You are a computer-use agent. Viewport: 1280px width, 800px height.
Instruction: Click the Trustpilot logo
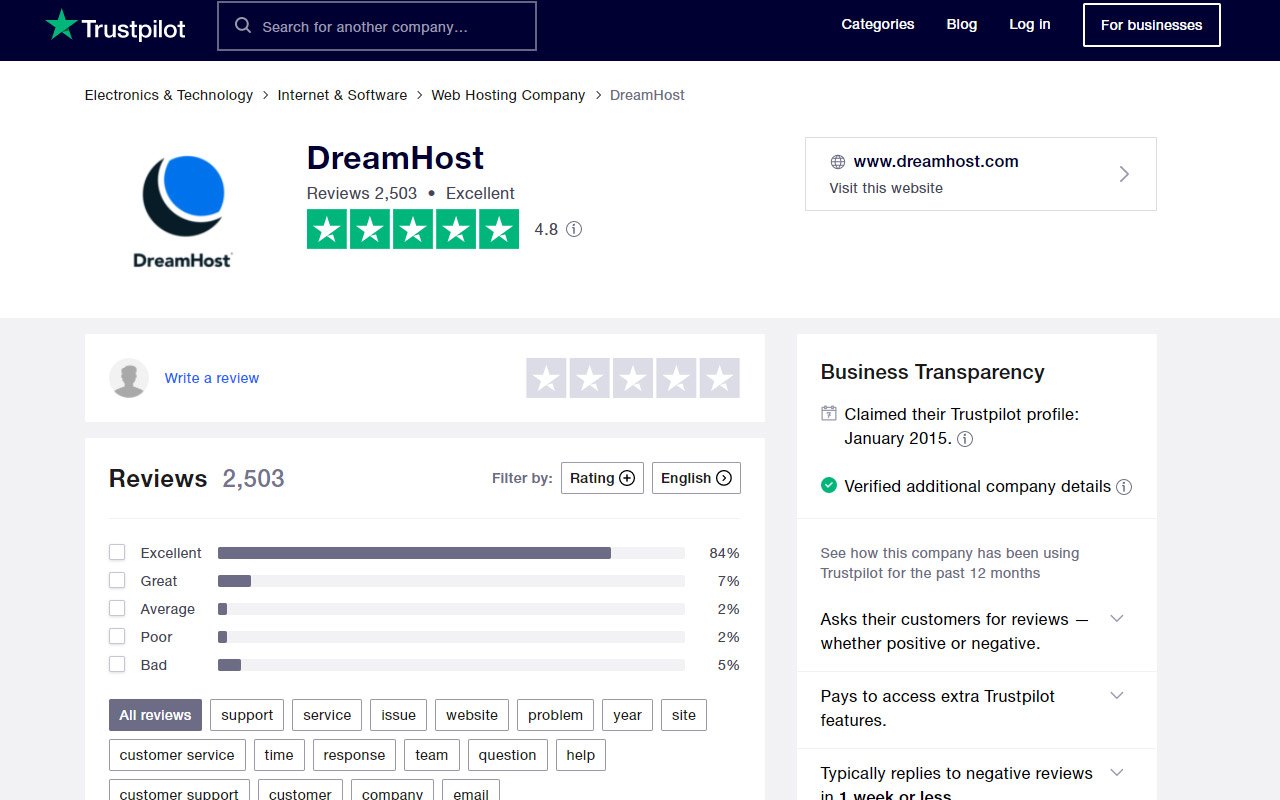[115, 26]
